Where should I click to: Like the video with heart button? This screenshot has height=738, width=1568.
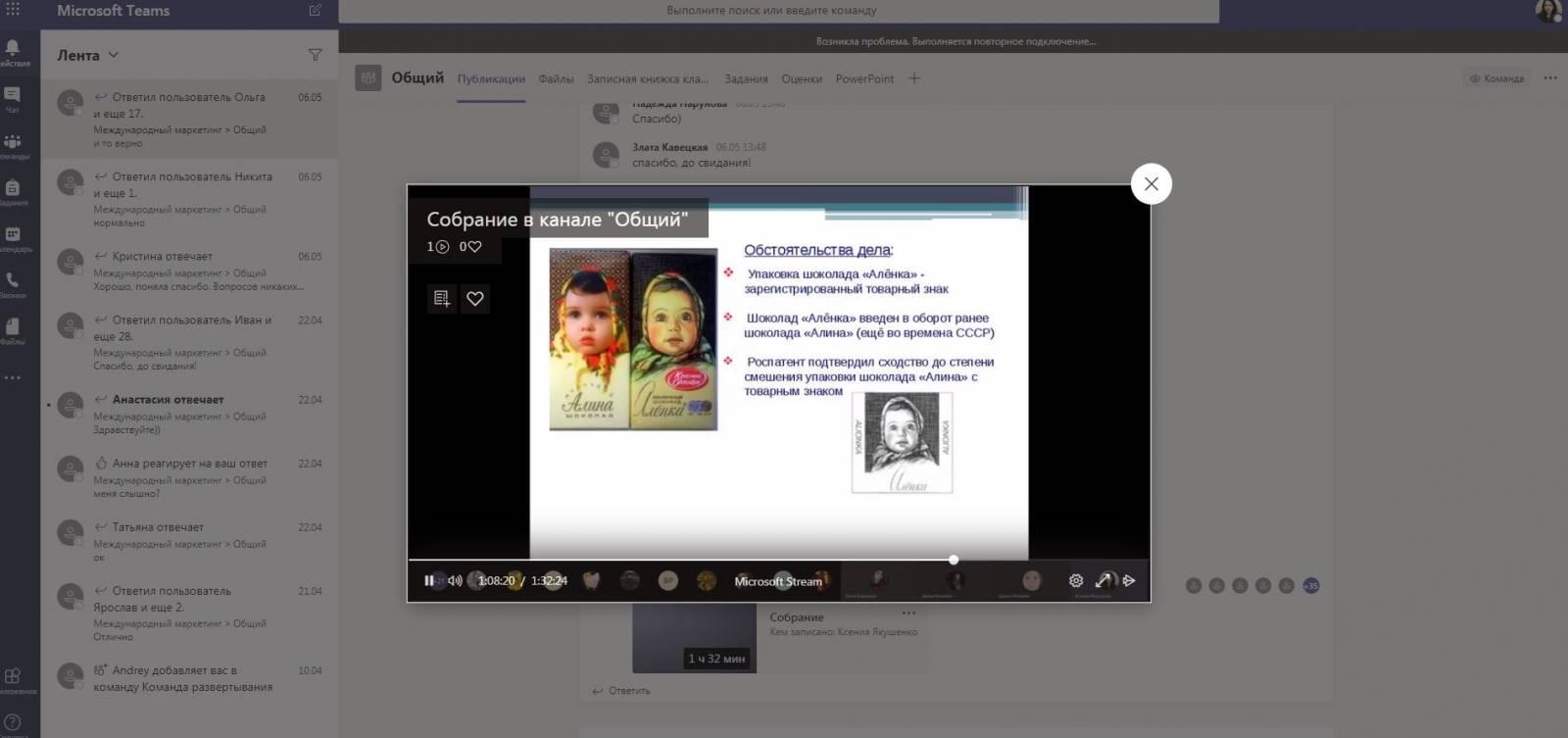click(x=475, y=298)
